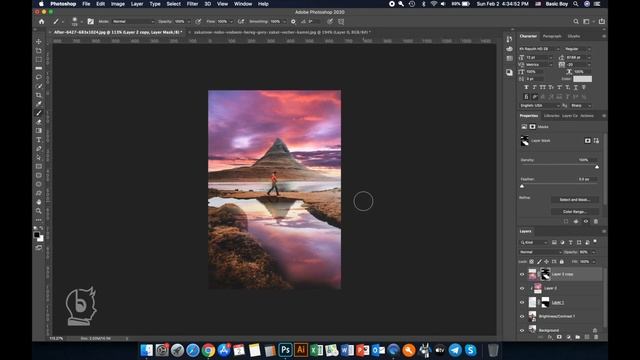This screenshot has width=640, height=360.
Task: Open smoothing options gear icon
Action: coord(293,21)
